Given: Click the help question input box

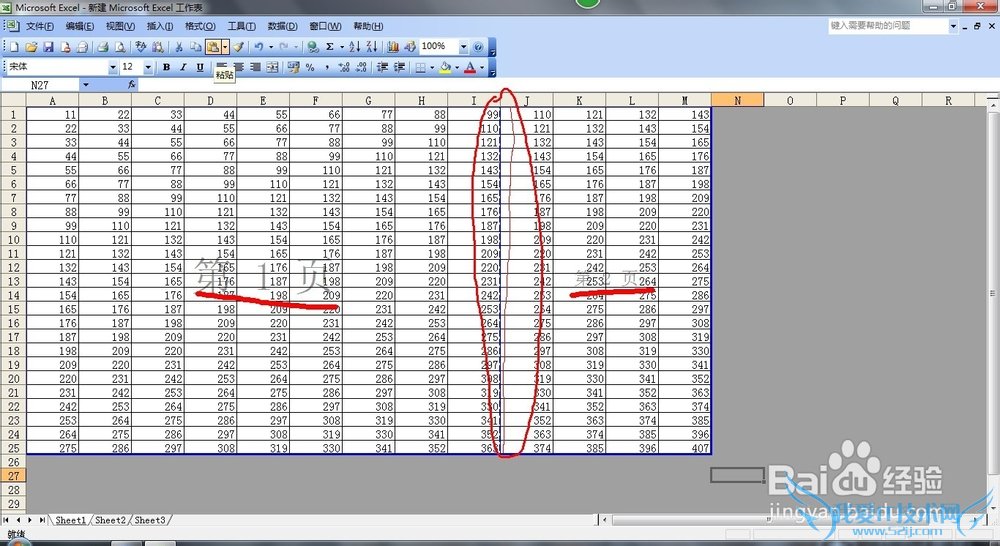Looking at the screenshot, I should pos(886,26).
